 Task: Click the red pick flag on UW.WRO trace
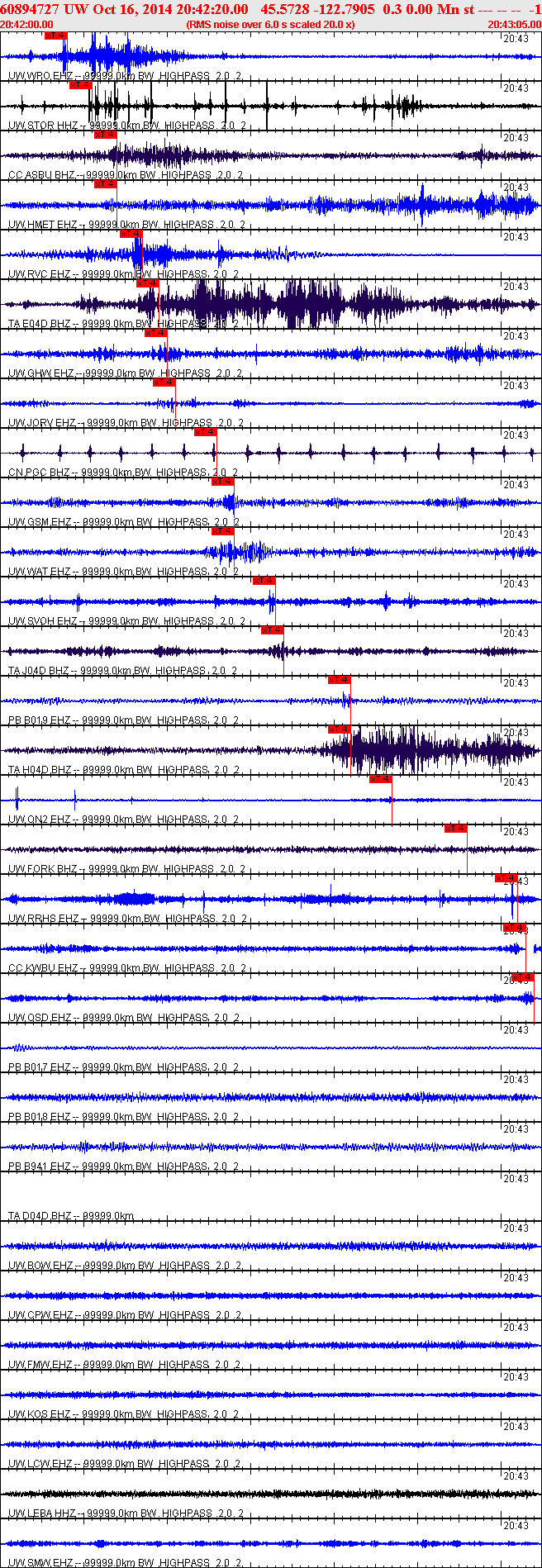56,36
